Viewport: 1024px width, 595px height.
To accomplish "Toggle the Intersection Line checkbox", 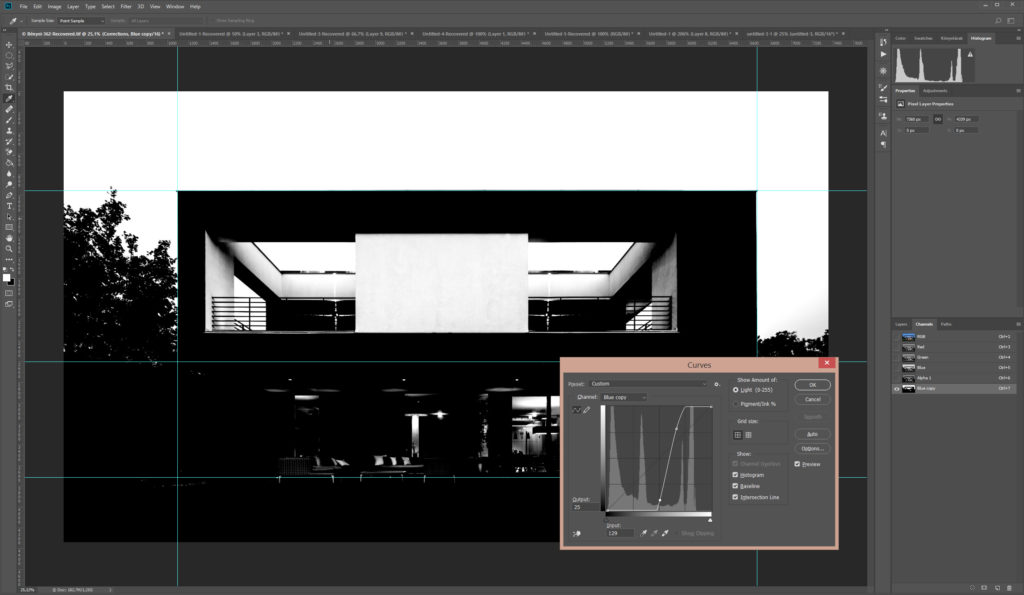I will pyautogui.click(x=735, y=497).
